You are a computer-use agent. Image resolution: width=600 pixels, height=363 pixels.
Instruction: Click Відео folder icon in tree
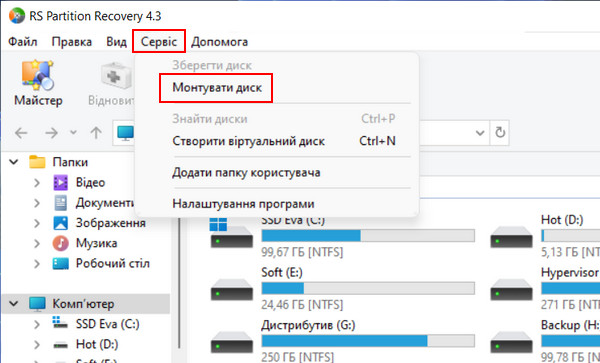coord(60,182)
